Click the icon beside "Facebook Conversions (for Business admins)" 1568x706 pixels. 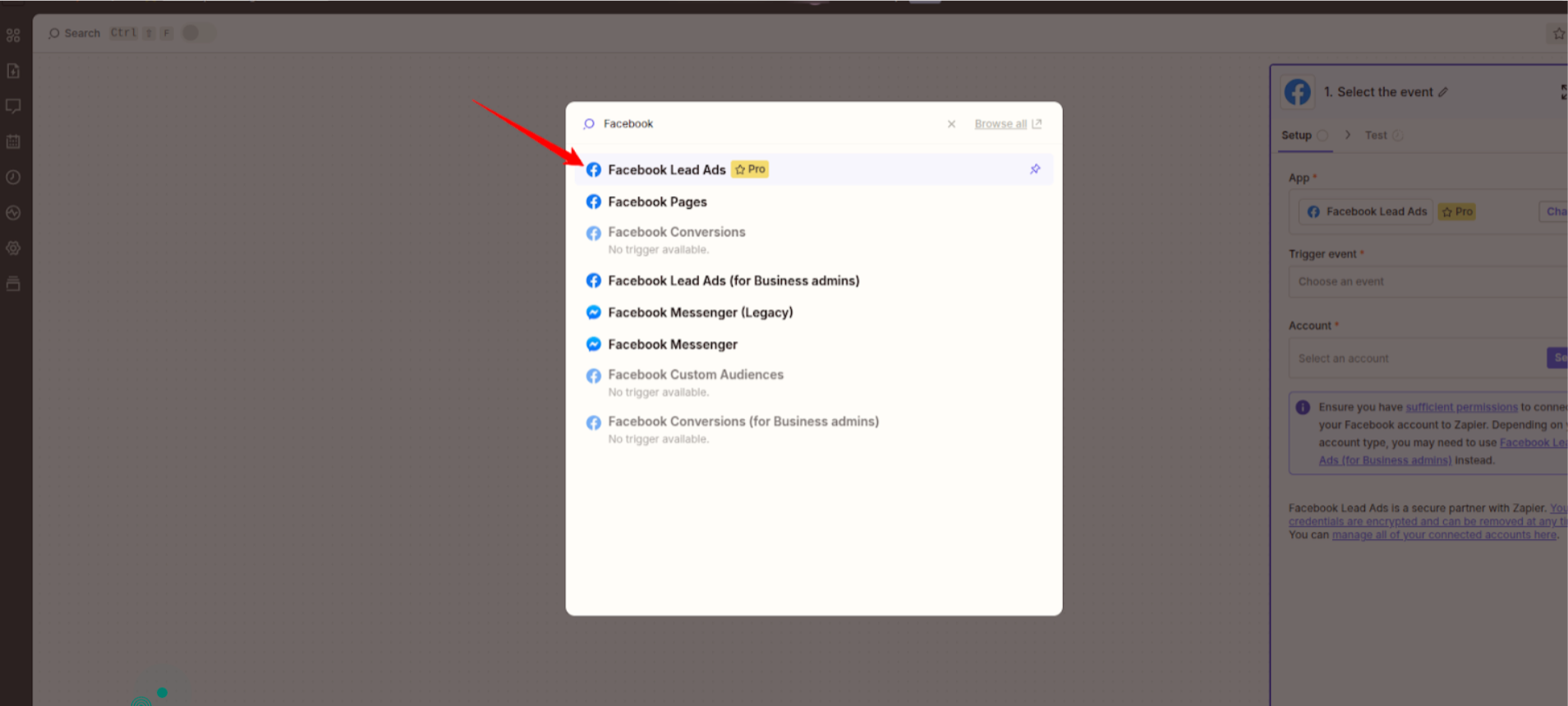[x=593, y=422]
